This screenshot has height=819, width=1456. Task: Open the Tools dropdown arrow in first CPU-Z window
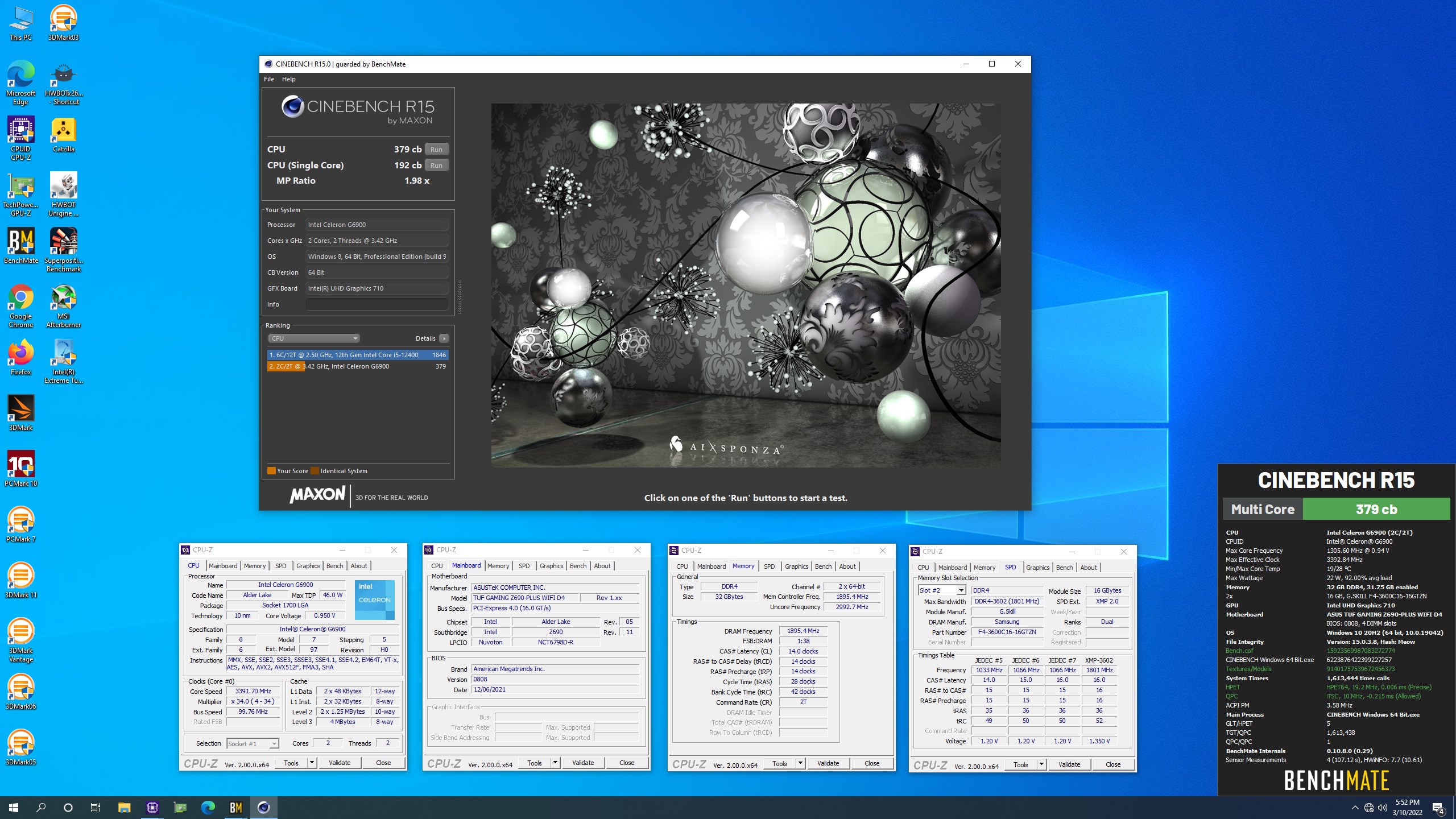(311, 763)
